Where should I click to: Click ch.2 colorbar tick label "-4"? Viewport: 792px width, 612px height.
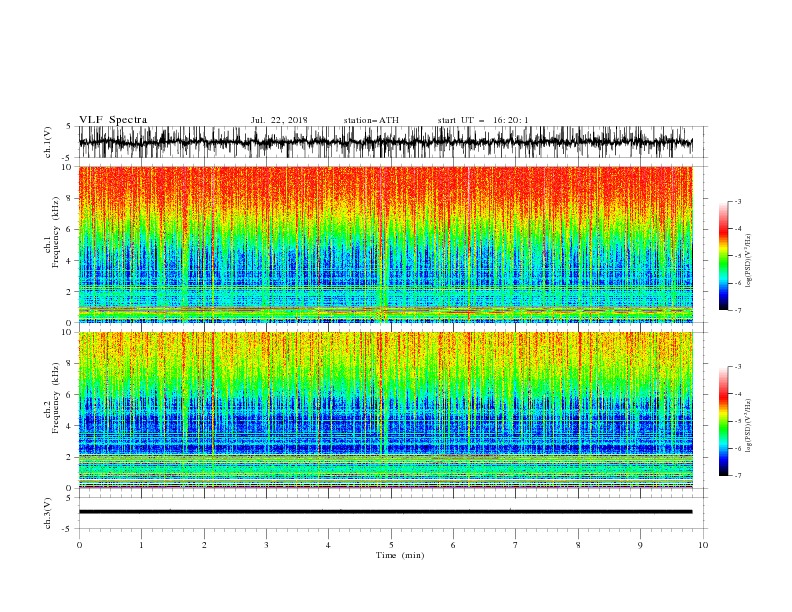737,394
